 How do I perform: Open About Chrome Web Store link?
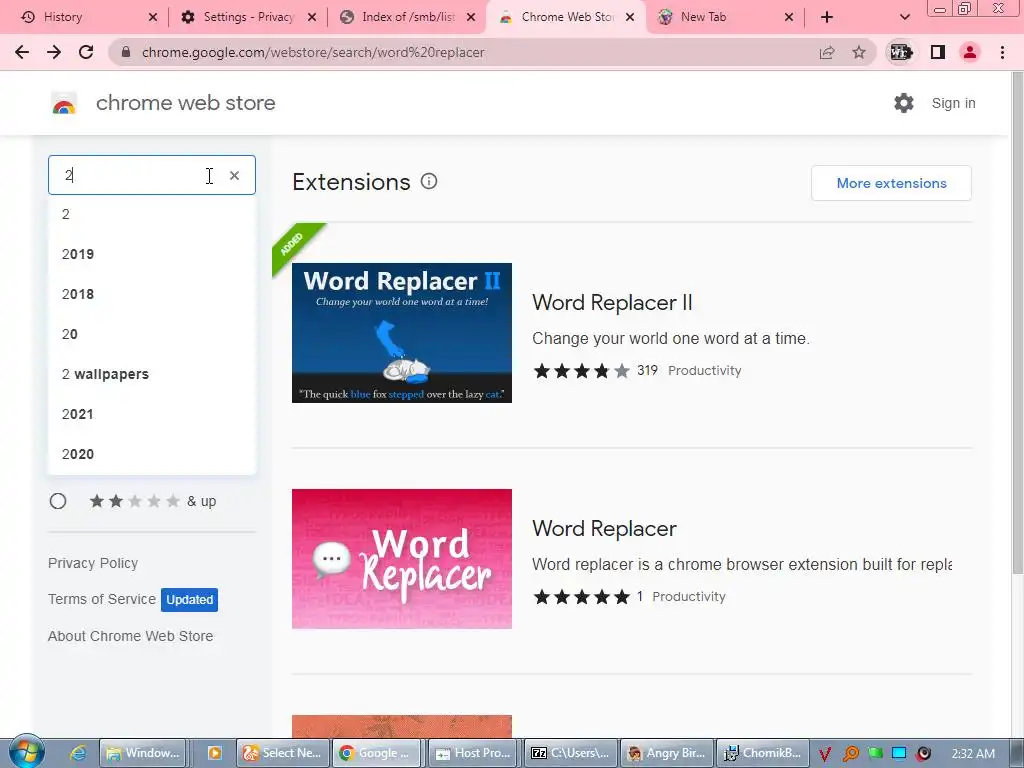[130, 635]
